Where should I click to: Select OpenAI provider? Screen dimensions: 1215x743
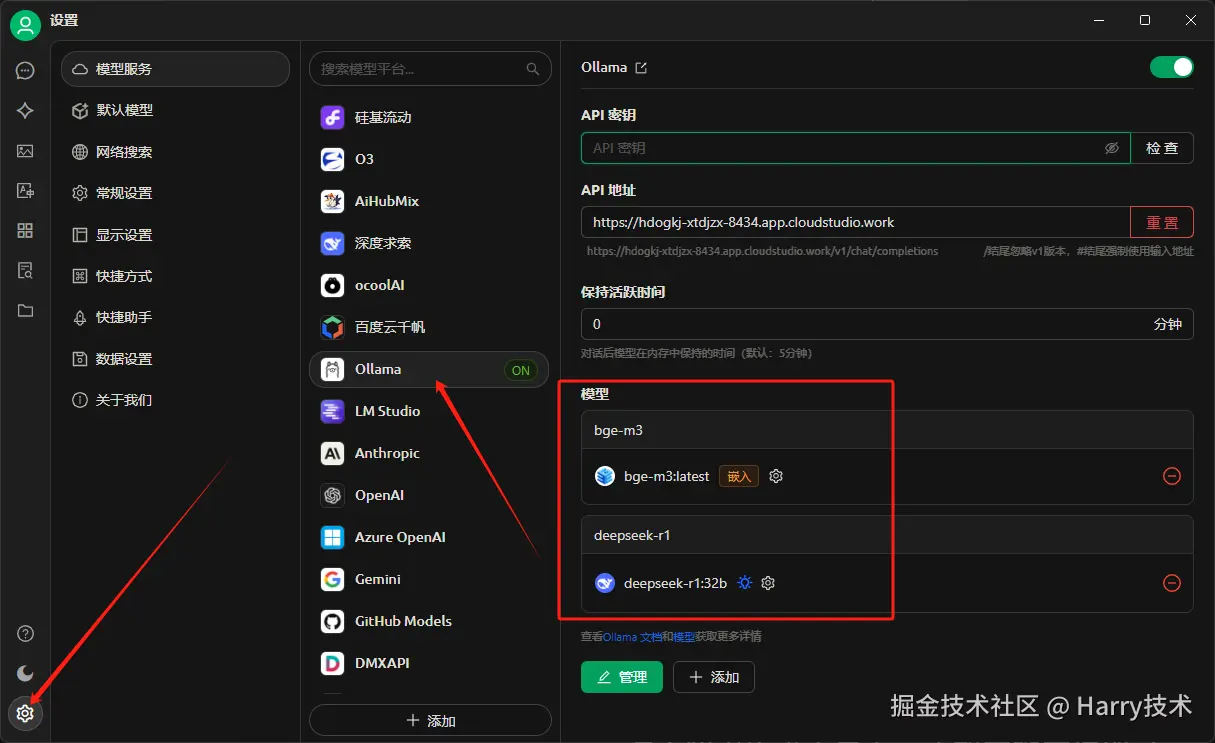(430, 495)
